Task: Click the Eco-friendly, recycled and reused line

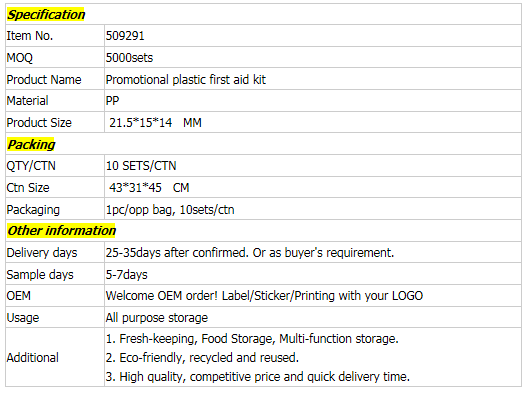Action: [x=202, y=358]
